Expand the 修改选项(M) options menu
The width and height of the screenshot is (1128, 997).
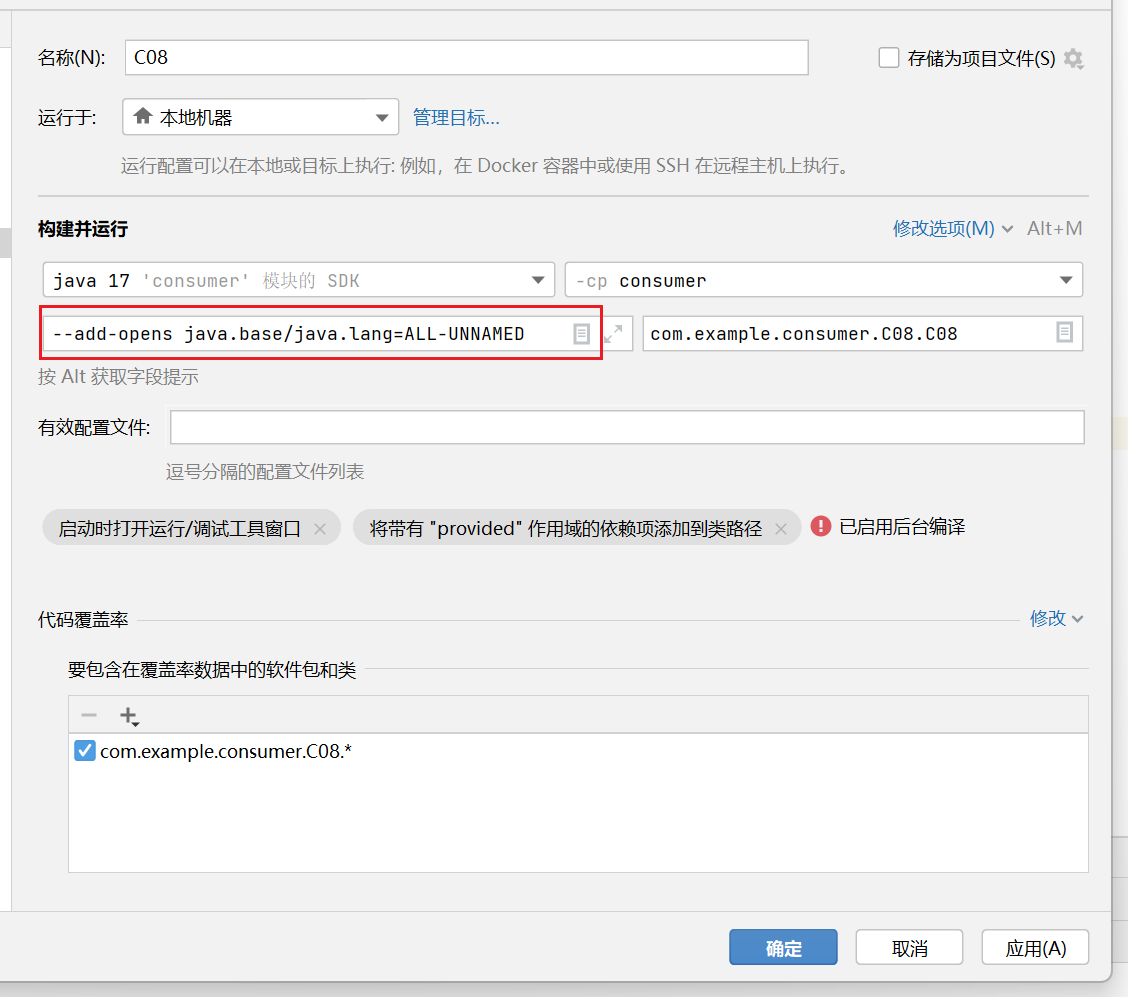tap(953, 228)
